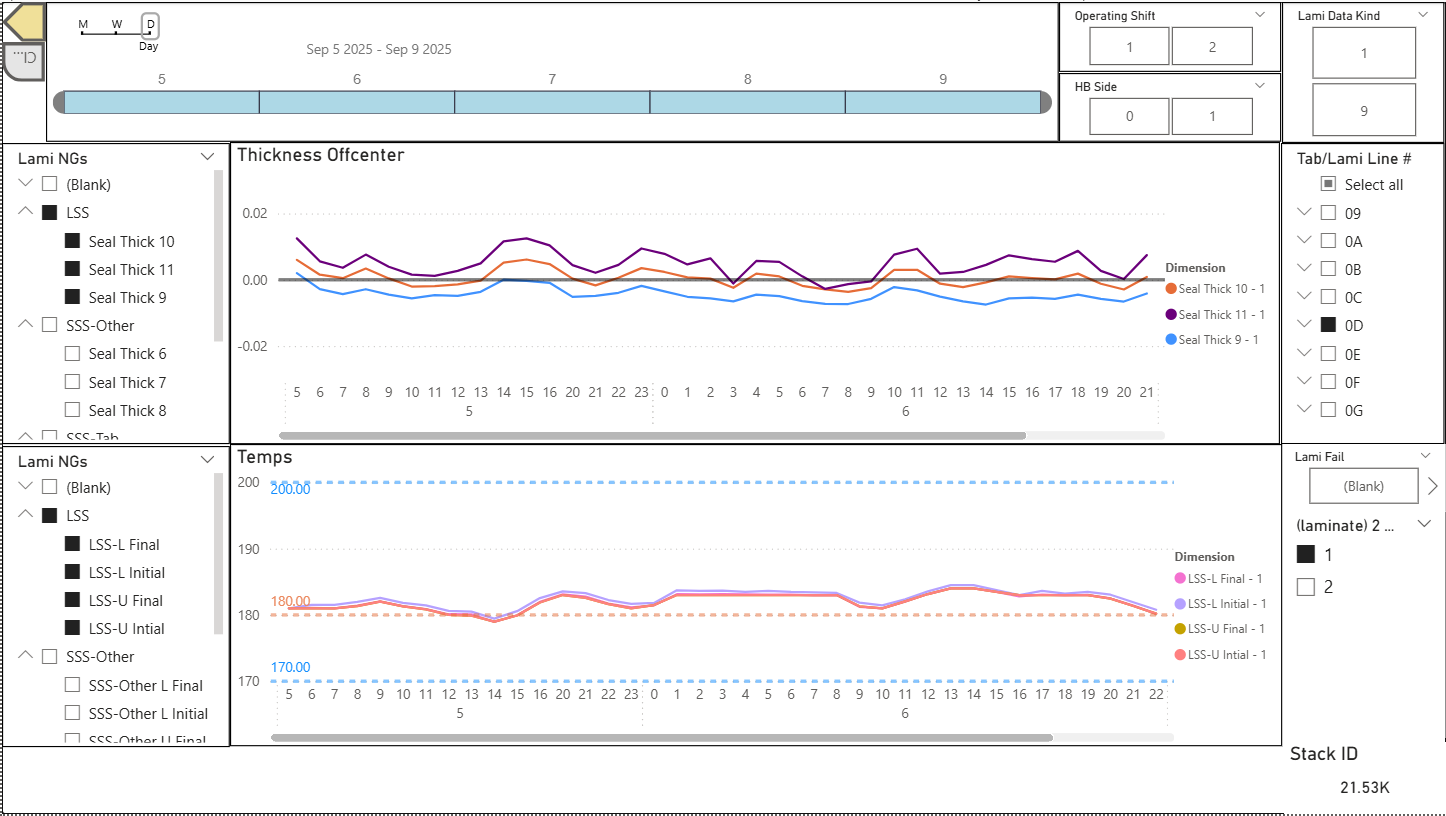Select the D day-granularity icon on the zoom slider
The image size is (1446, 816).
point(149,25)
